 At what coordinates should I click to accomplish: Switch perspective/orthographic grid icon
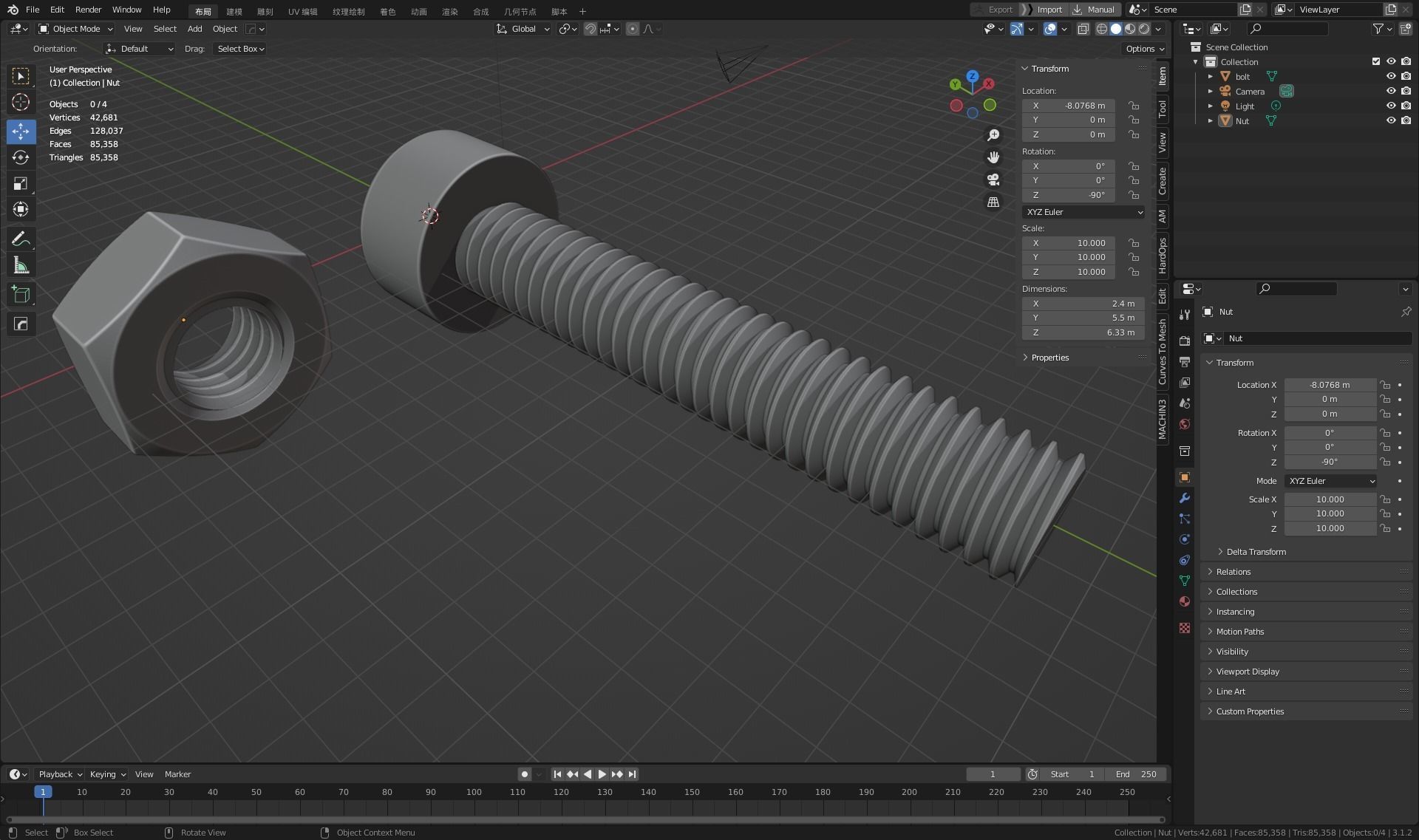tap(993, 202)
